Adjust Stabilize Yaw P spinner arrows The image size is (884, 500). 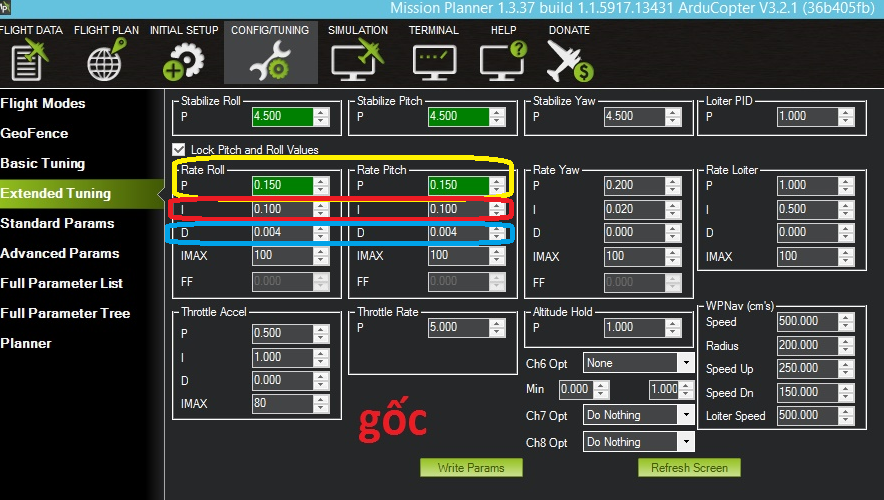click(673, 116)
